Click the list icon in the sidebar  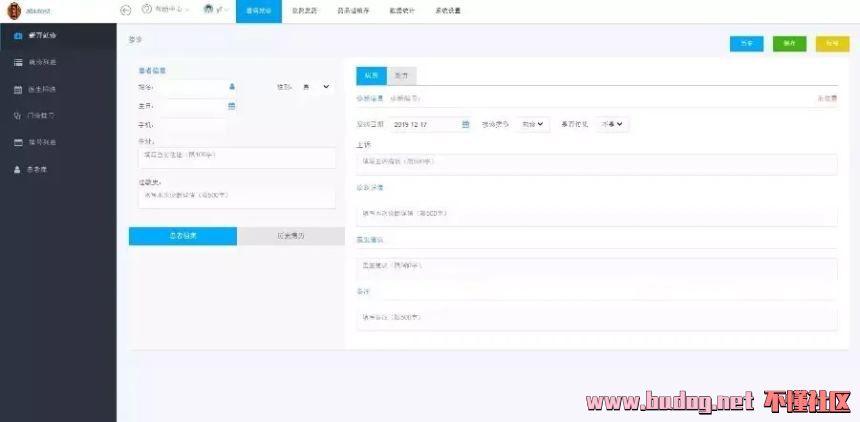18,63
